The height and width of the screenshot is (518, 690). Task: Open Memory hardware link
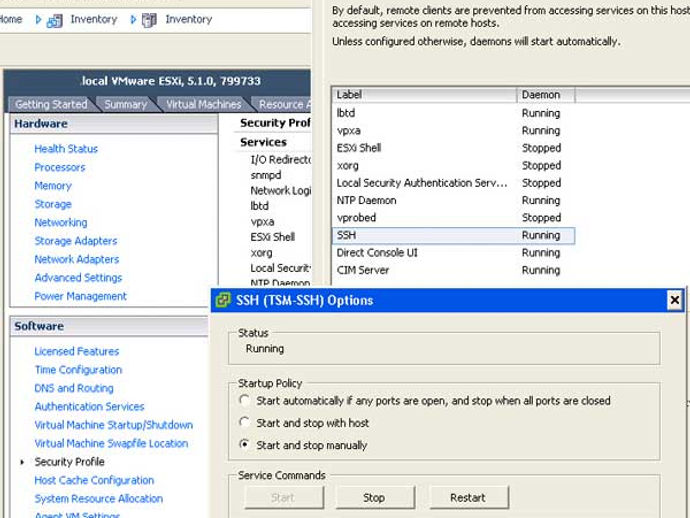[x=53, y=186]
